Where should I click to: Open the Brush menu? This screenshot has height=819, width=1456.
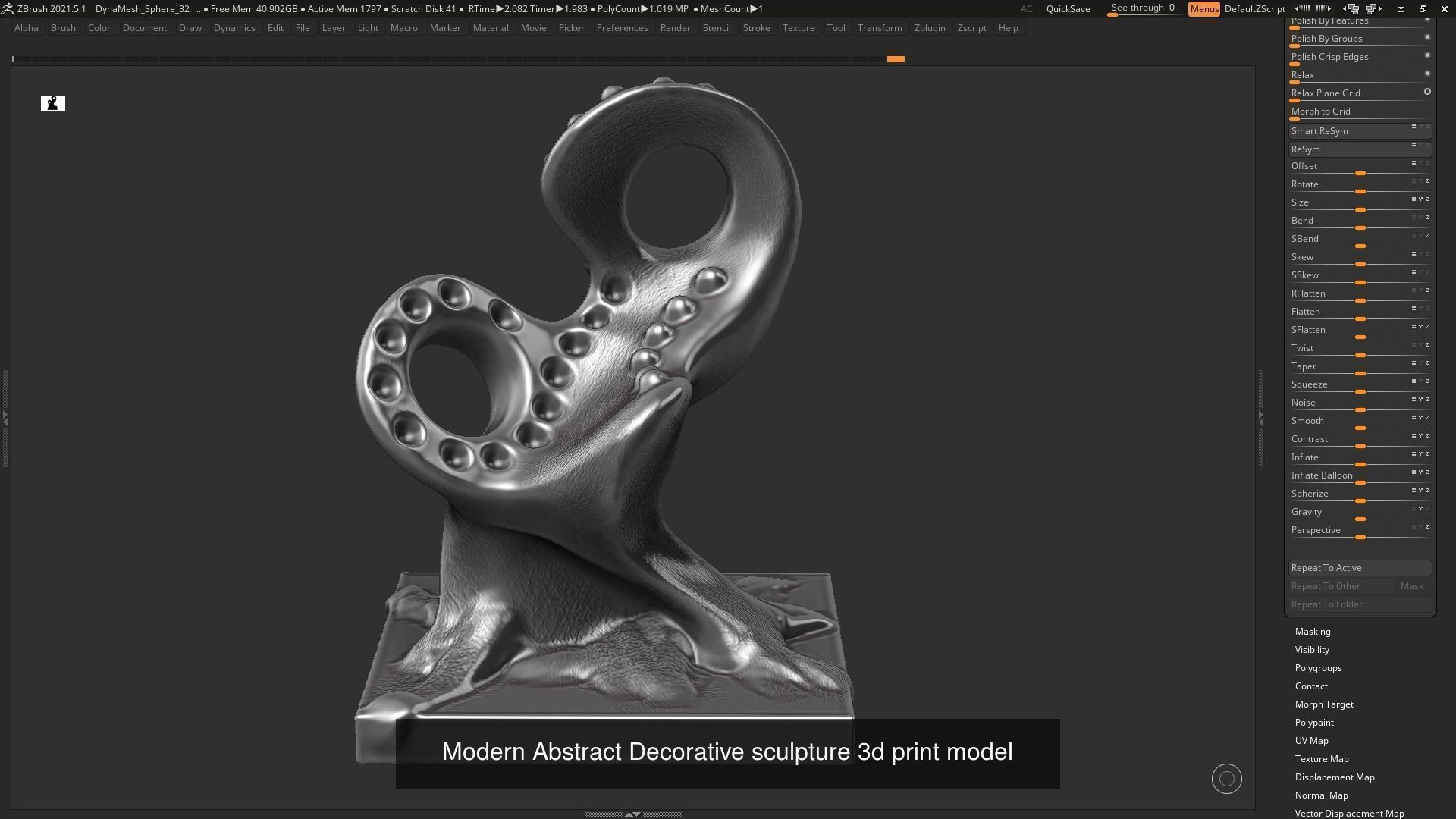point(63,28)
